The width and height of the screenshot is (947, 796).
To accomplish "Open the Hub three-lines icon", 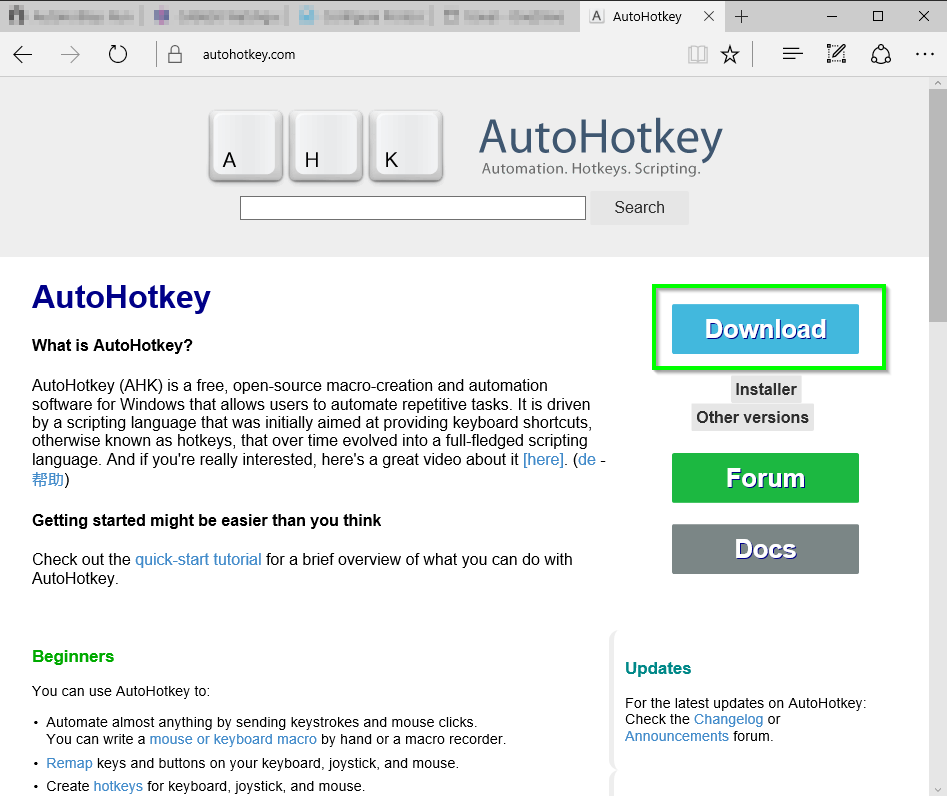I will pyautogui.click(x=792, y=54).
